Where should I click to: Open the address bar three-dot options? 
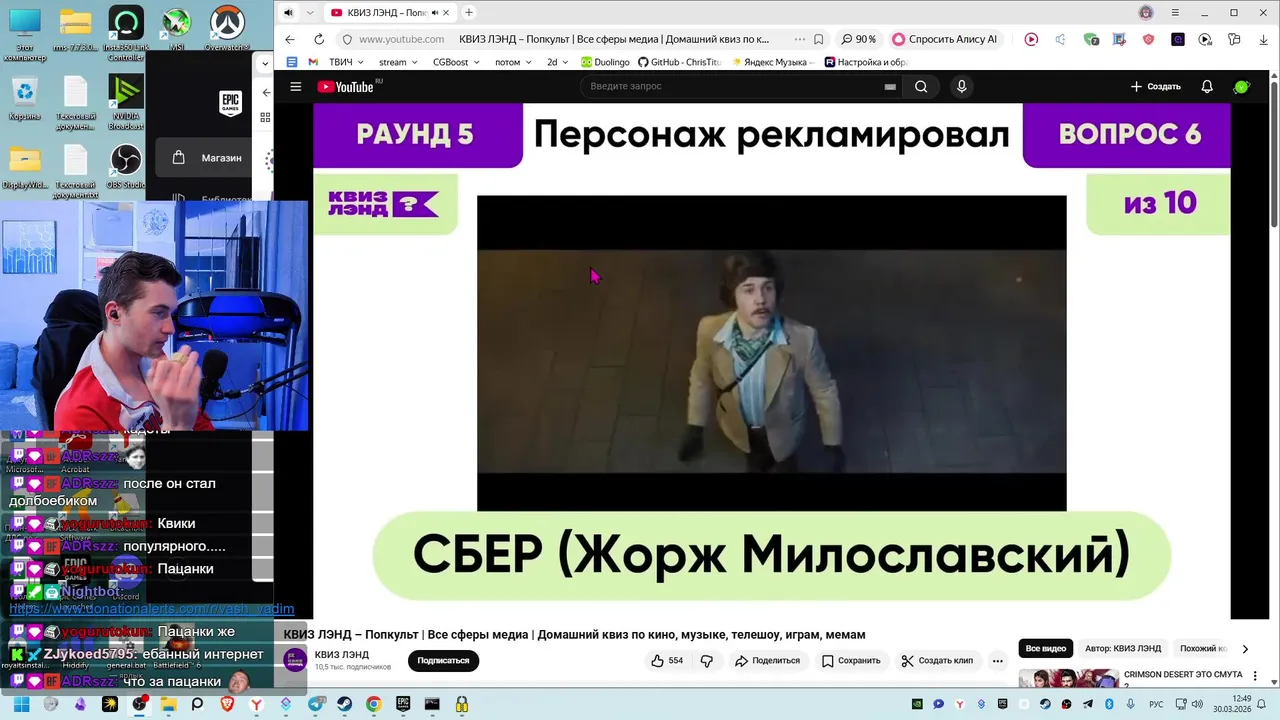click(800, 39)
